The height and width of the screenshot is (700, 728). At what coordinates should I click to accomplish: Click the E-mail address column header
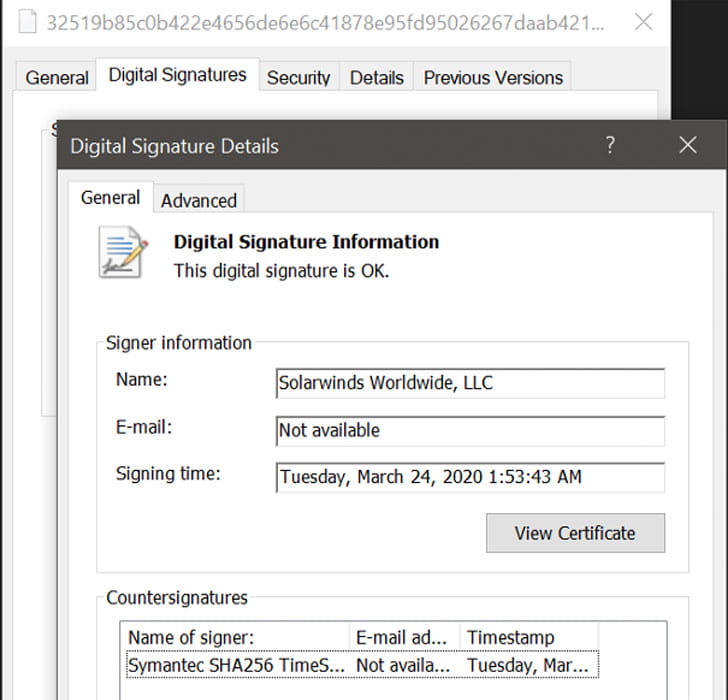click(404, 638)
